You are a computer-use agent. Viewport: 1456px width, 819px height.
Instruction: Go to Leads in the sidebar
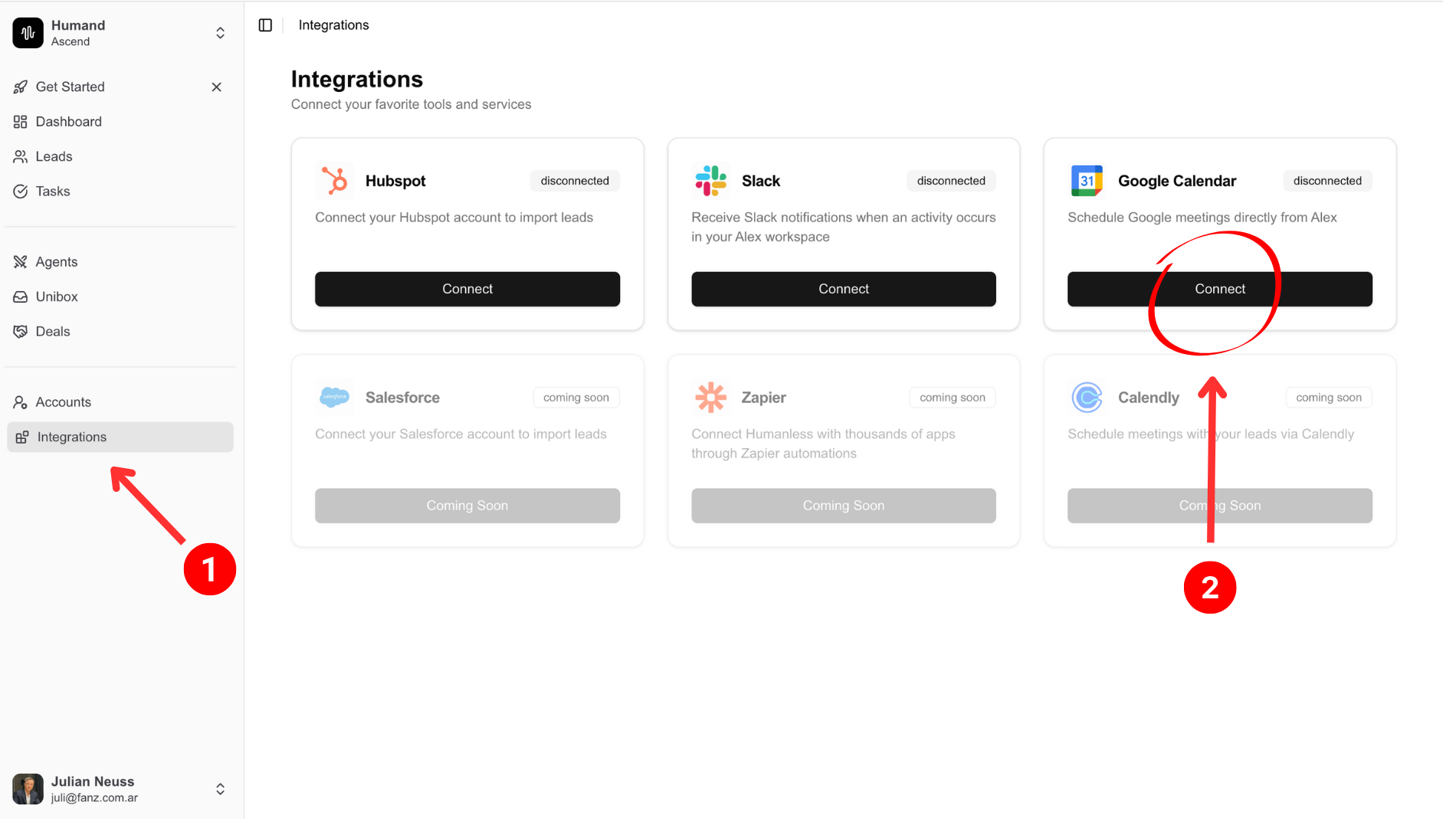(x=54, y=156)
